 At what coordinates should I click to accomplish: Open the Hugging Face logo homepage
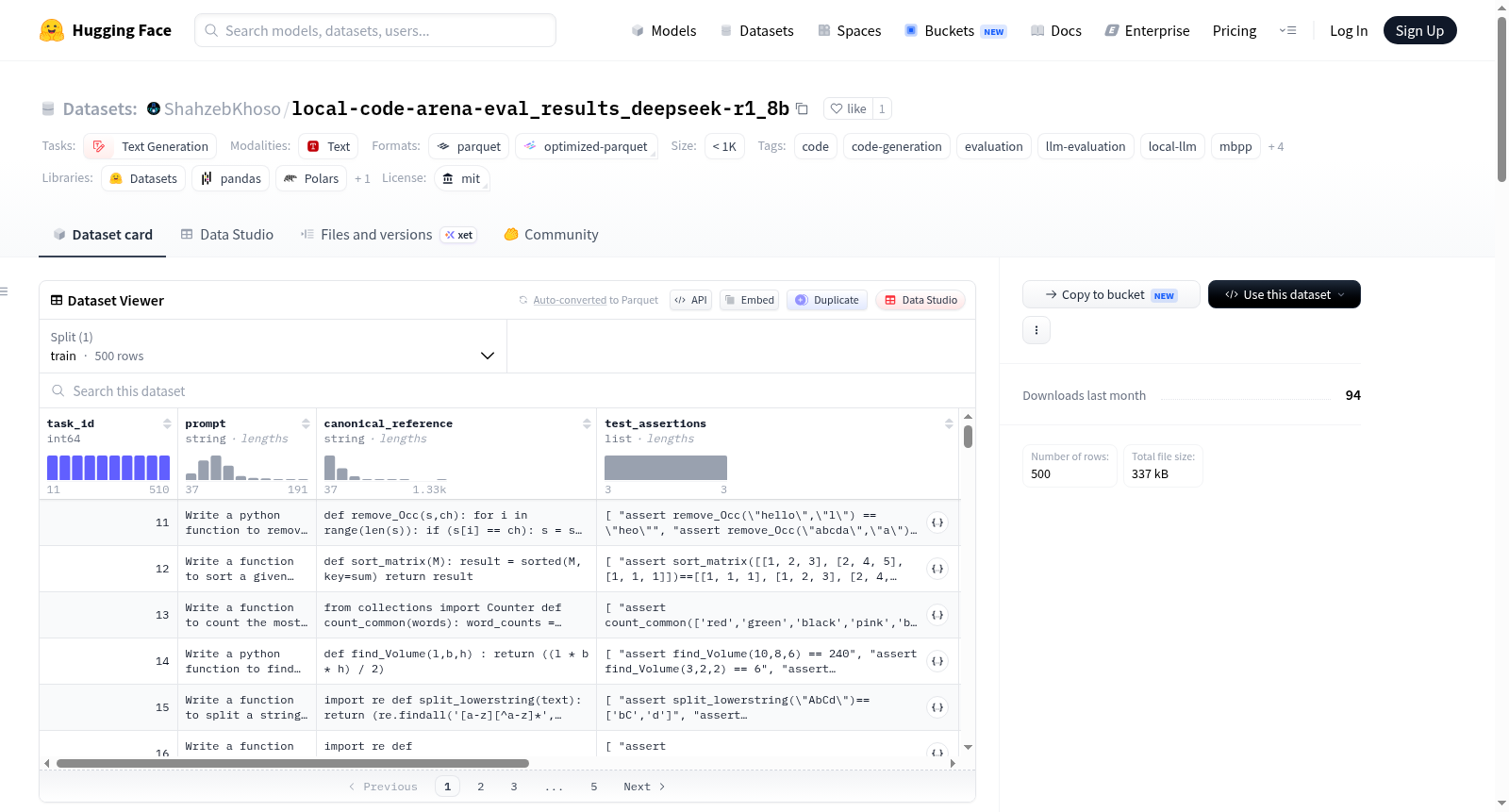pos(106,30)
